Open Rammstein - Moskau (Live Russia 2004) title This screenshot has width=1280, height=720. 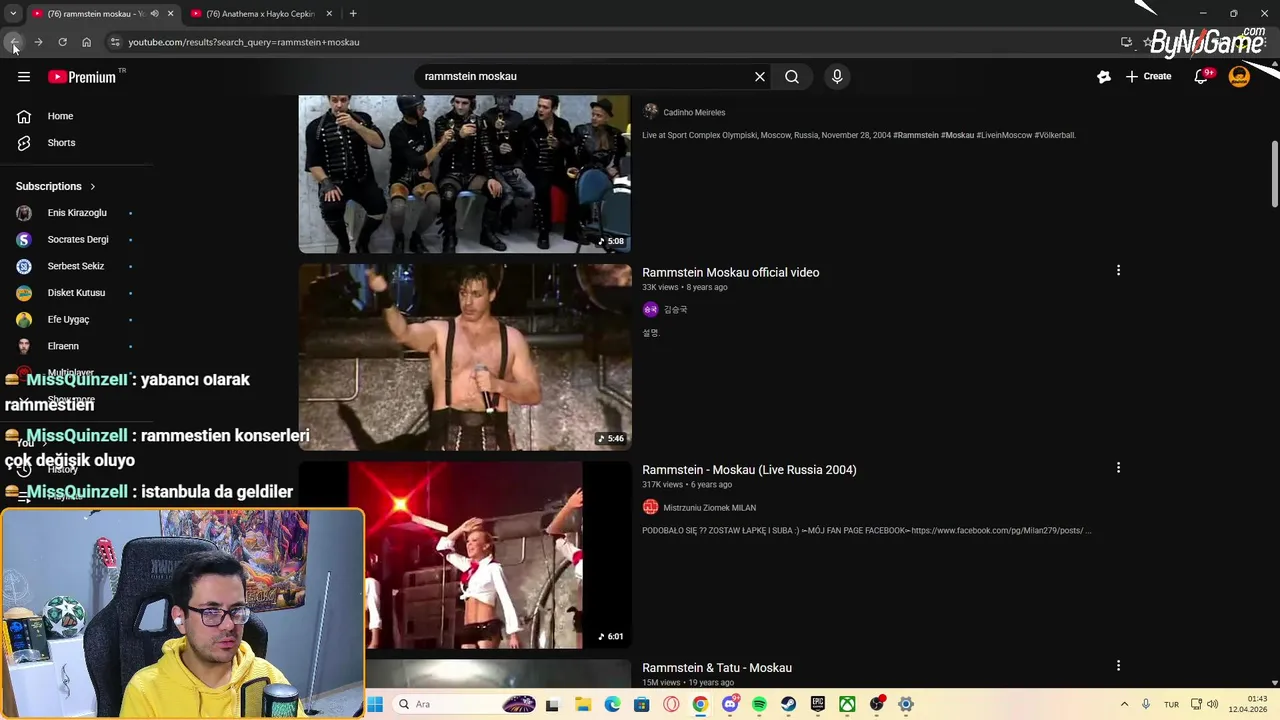pos(749,469)
